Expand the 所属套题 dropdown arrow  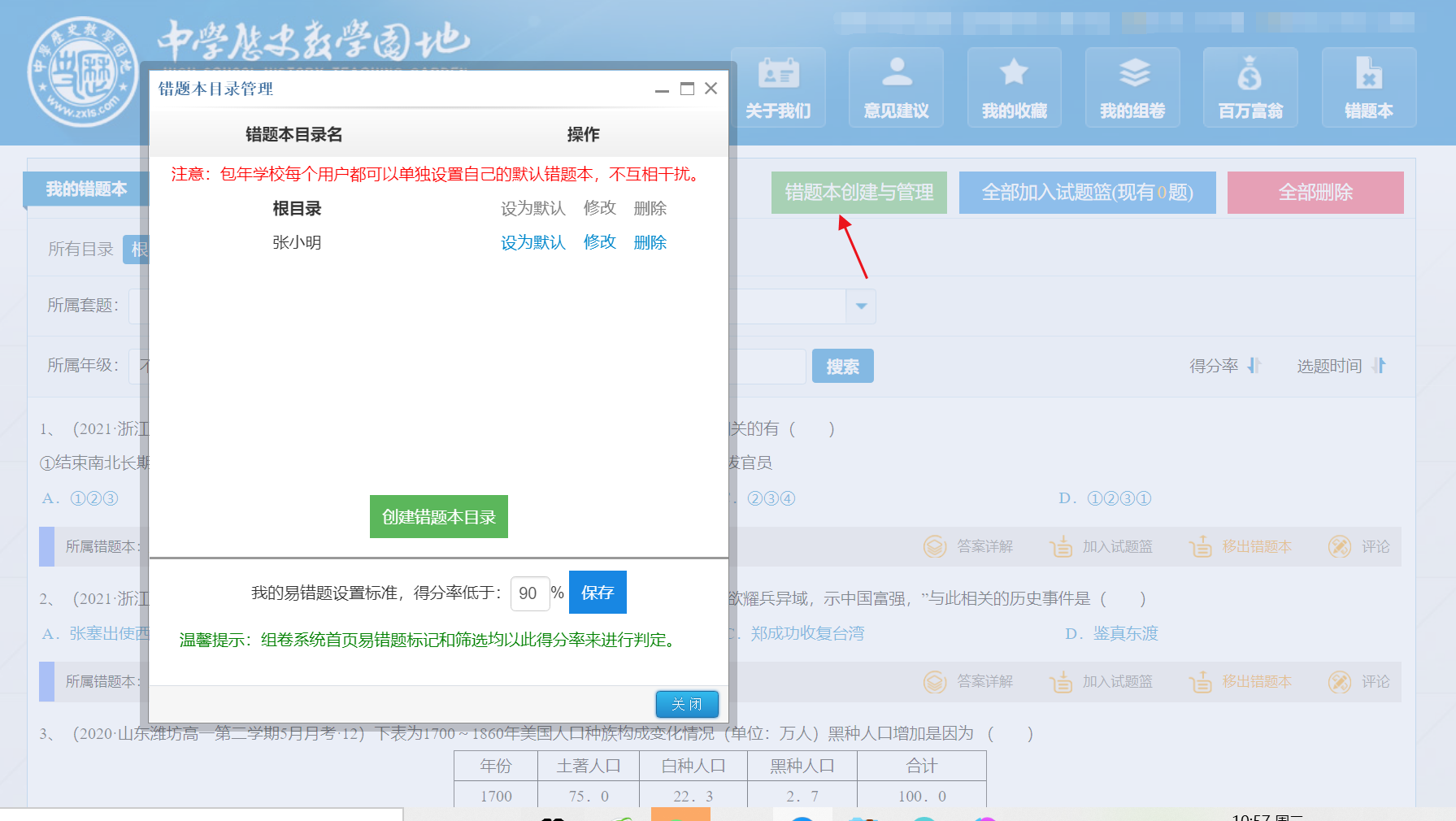tap(861, 306)
